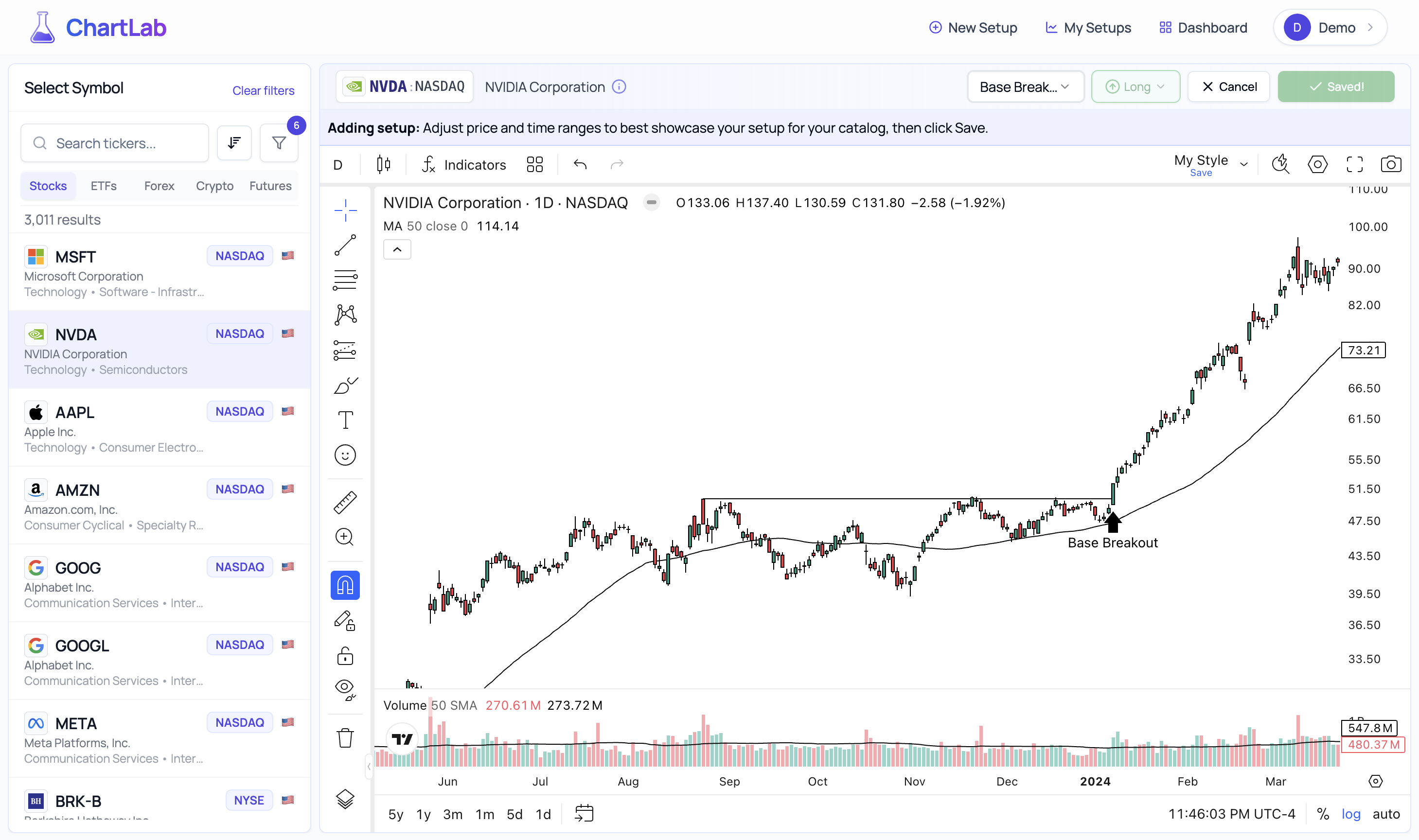The width and height of the screenshot is (1419, 840).
Task: Click New Setup in header
Action: coord(974,27)
